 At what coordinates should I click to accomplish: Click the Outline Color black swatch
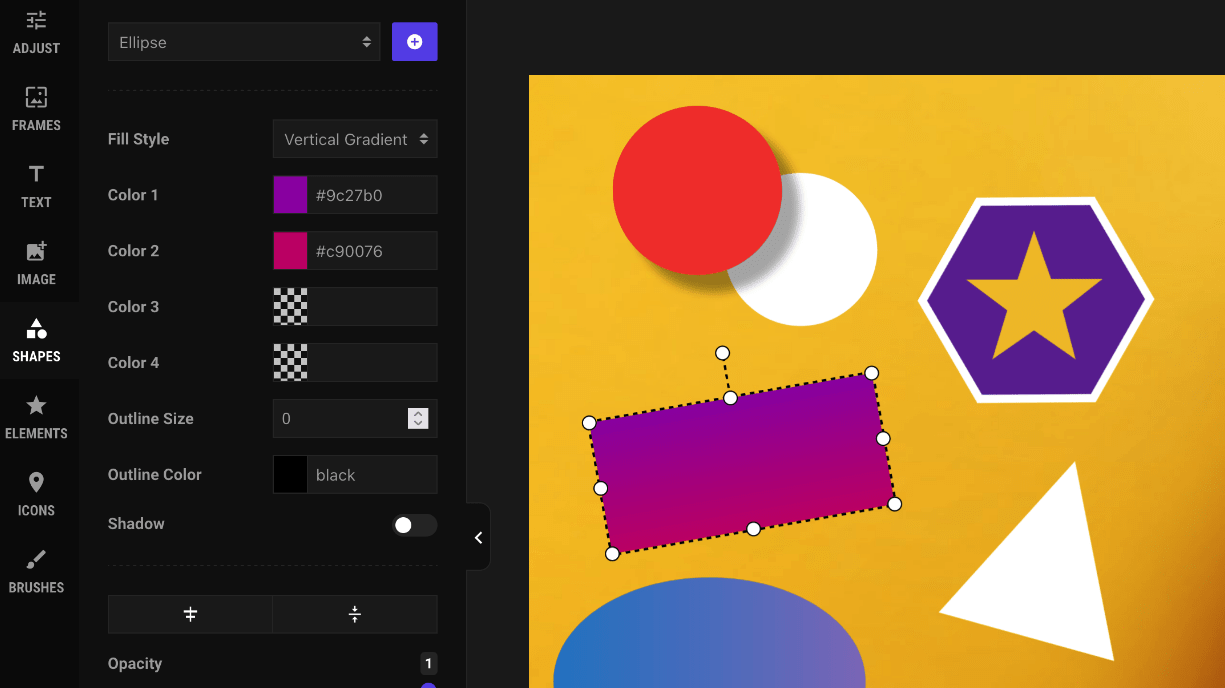point(291,474)
